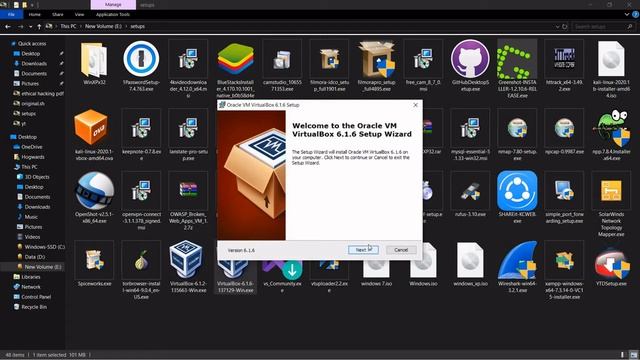Select the openvpn-connect msi icon
The height and width of the screenshot is (360, 640).
(x=141, y=191)
